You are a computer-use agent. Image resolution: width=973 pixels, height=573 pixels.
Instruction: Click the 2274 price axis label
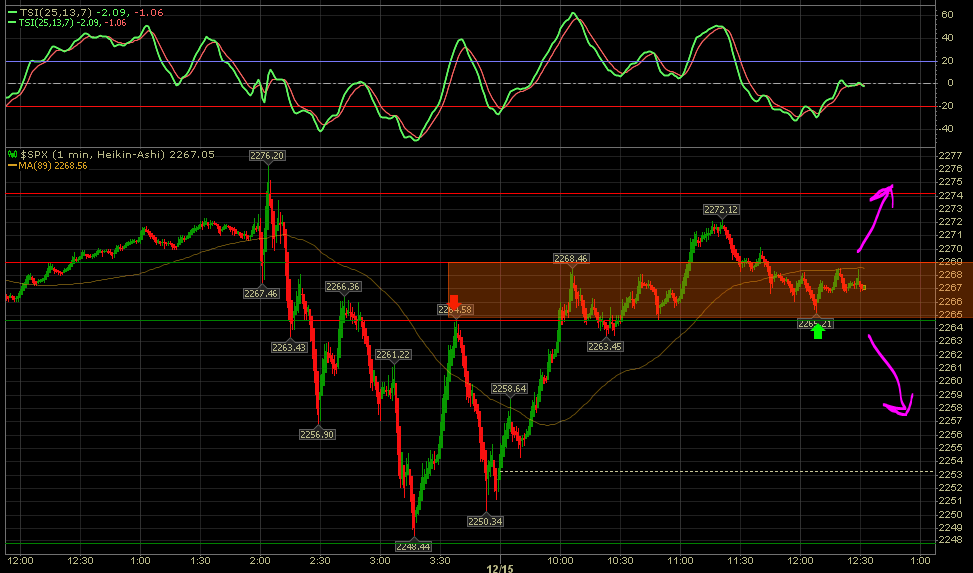coord(951,195)
